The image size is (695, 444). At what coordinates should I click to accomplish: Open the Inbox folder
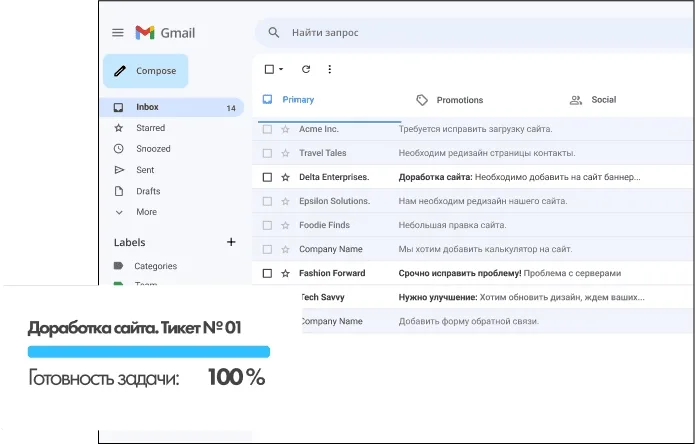172,107
